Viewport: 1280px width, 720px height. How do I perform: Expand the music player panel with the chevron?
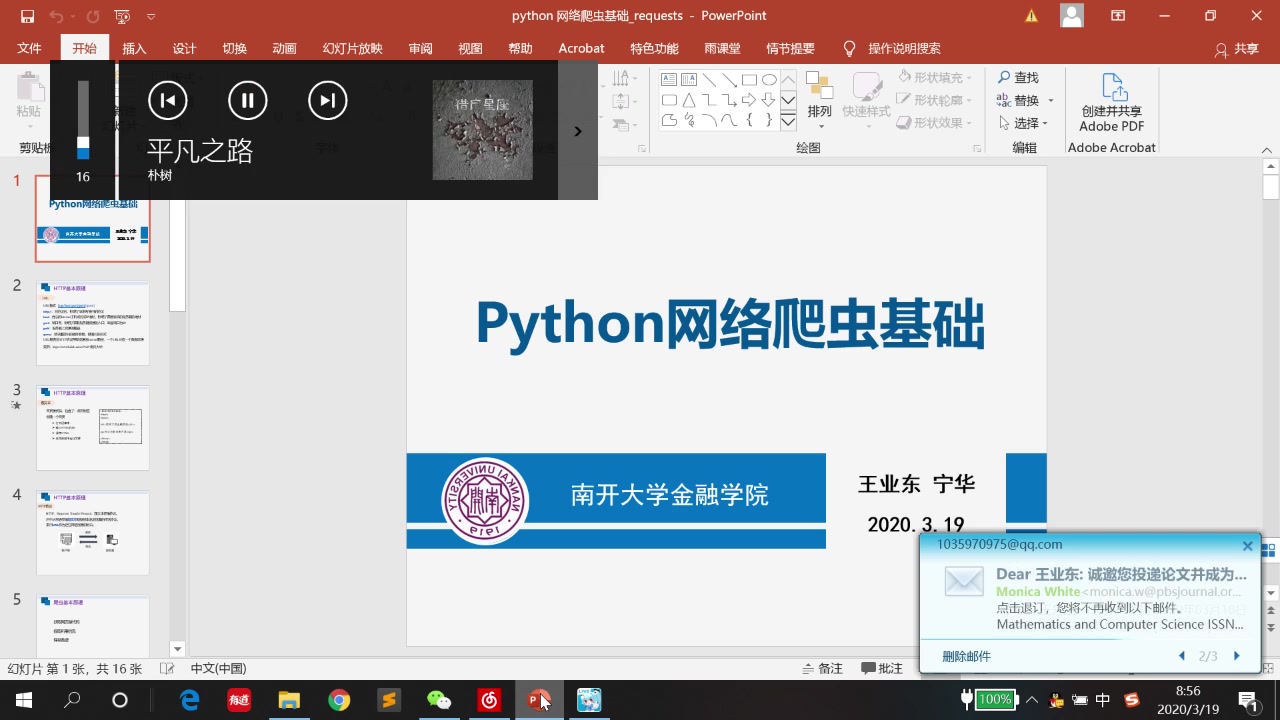click(x=577, y=130)
